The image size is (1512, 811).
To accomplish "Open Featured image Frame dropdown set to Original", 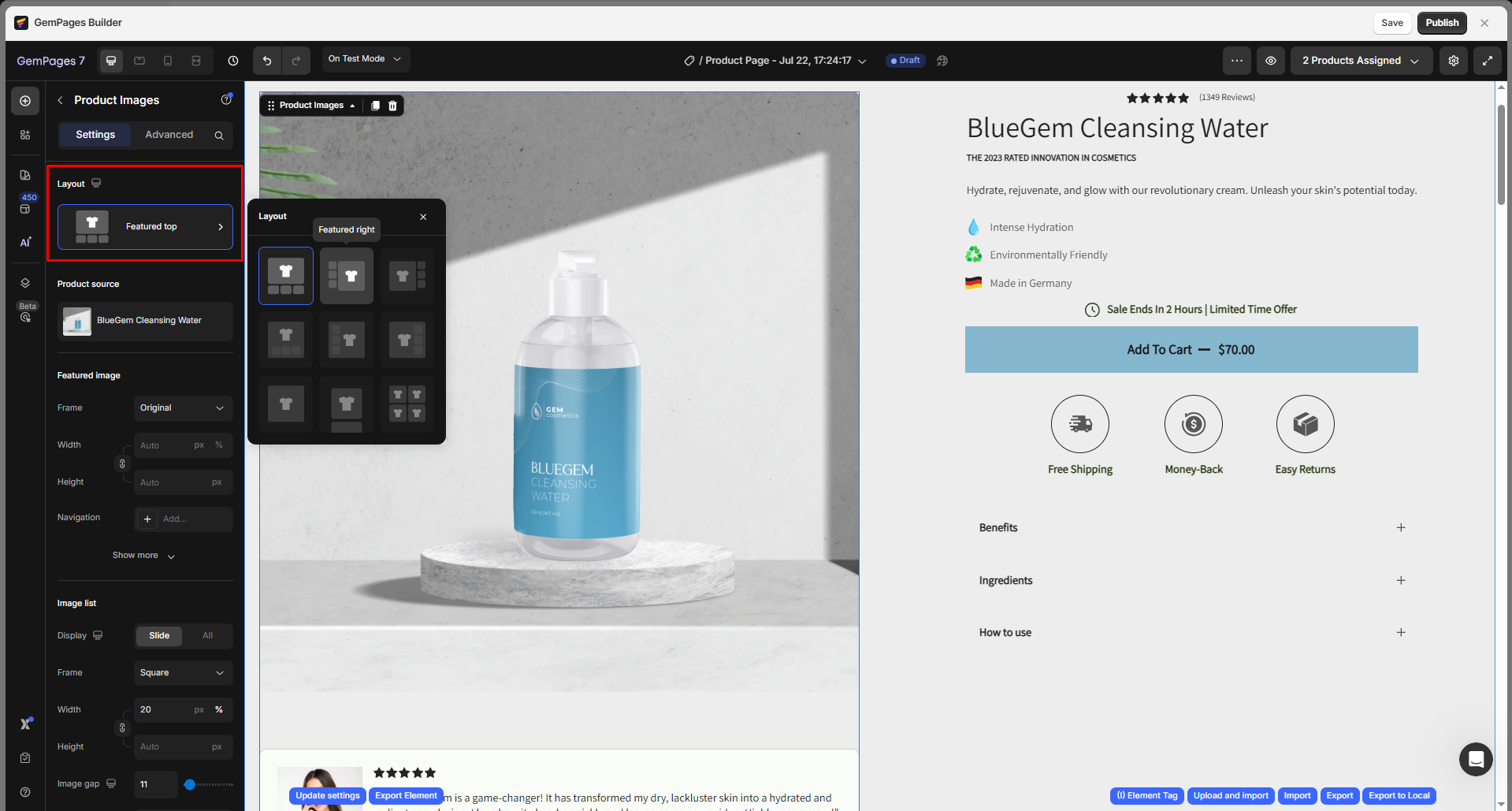I will click(x=183, y=408).
